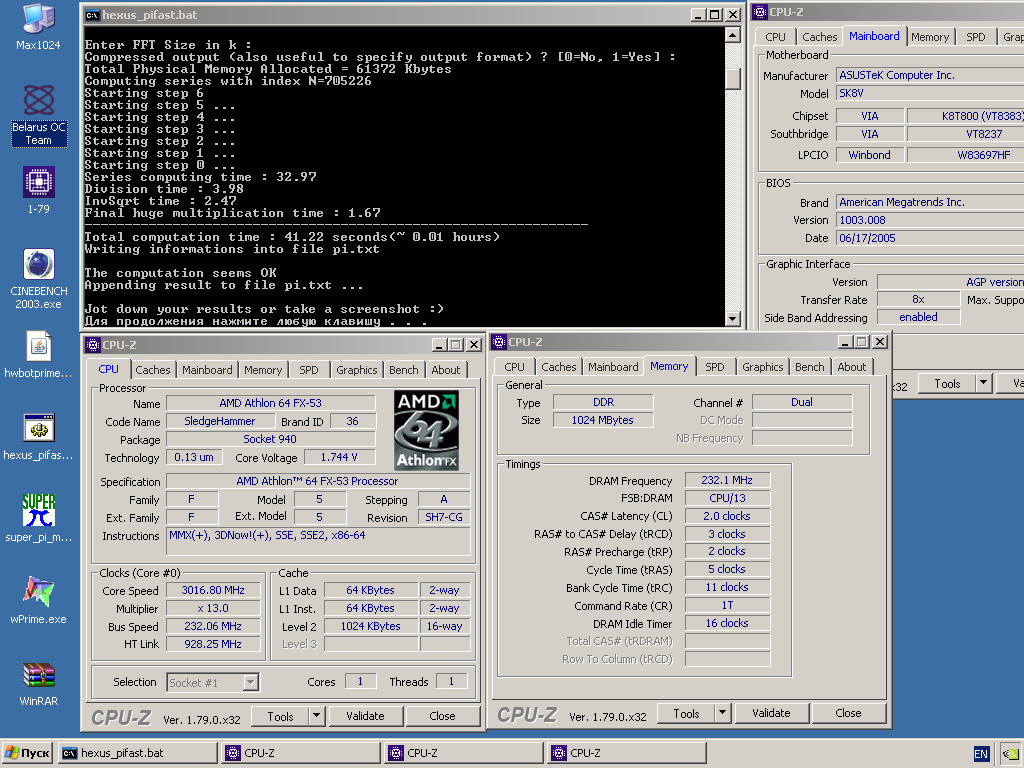Open CINEBENCH 2003.exe desktop icon
The width and height of the screenshot is (1024, 768).
coord(39,279)
